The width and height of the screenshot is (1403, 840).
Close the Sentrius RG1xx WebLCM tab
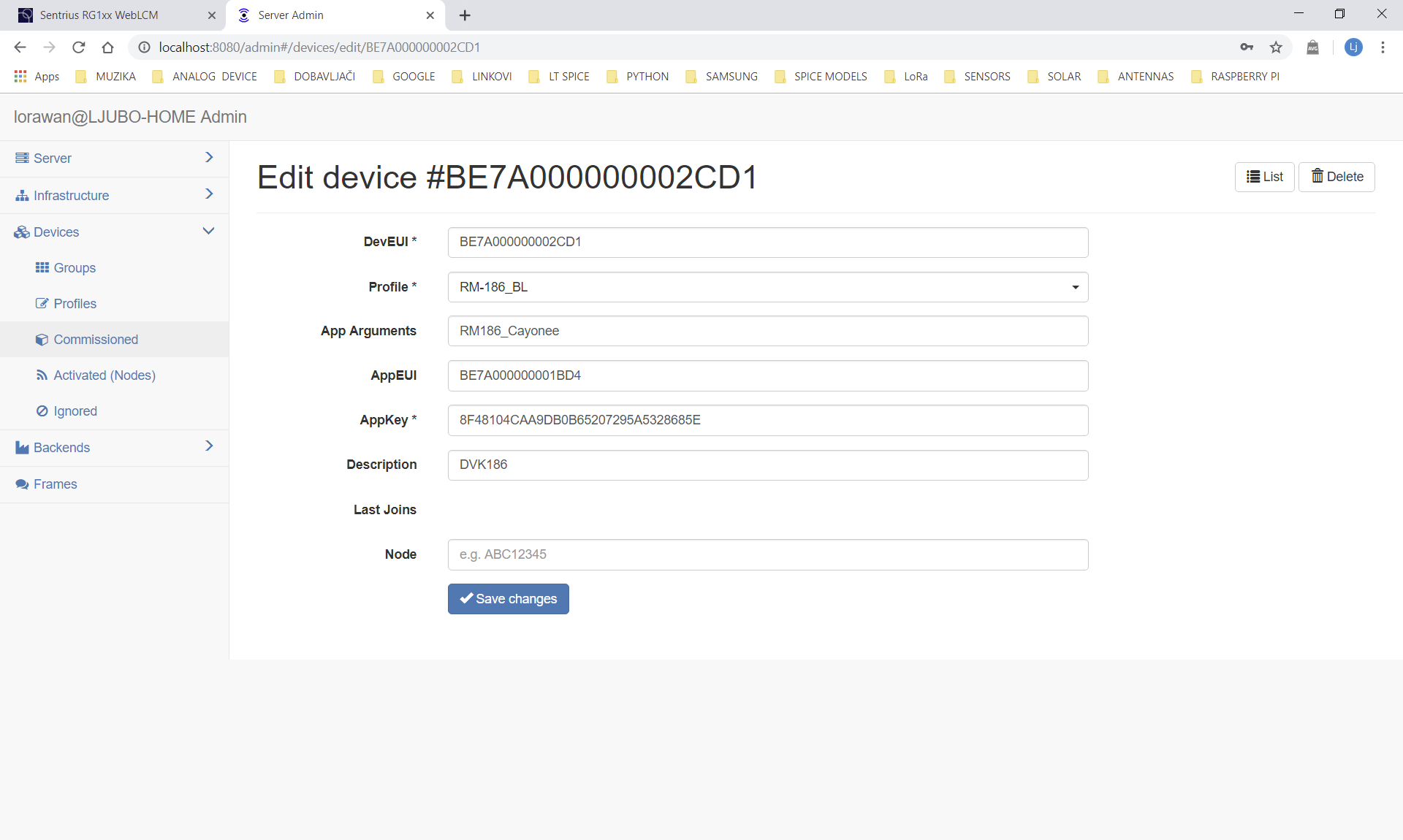coord(212,15)
